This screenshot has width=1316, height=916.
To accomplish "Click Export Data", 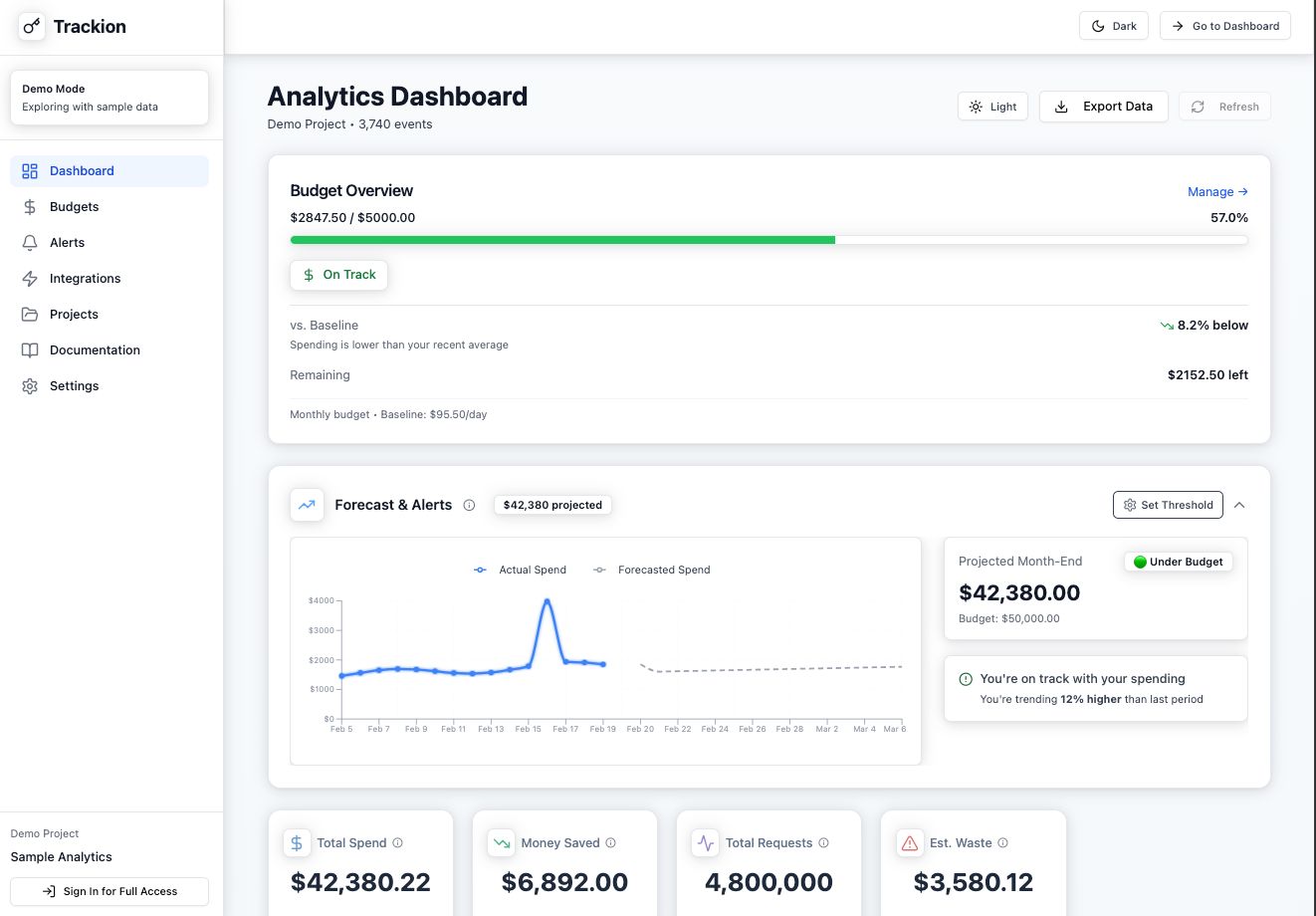I will click(x=1103, y=106).
